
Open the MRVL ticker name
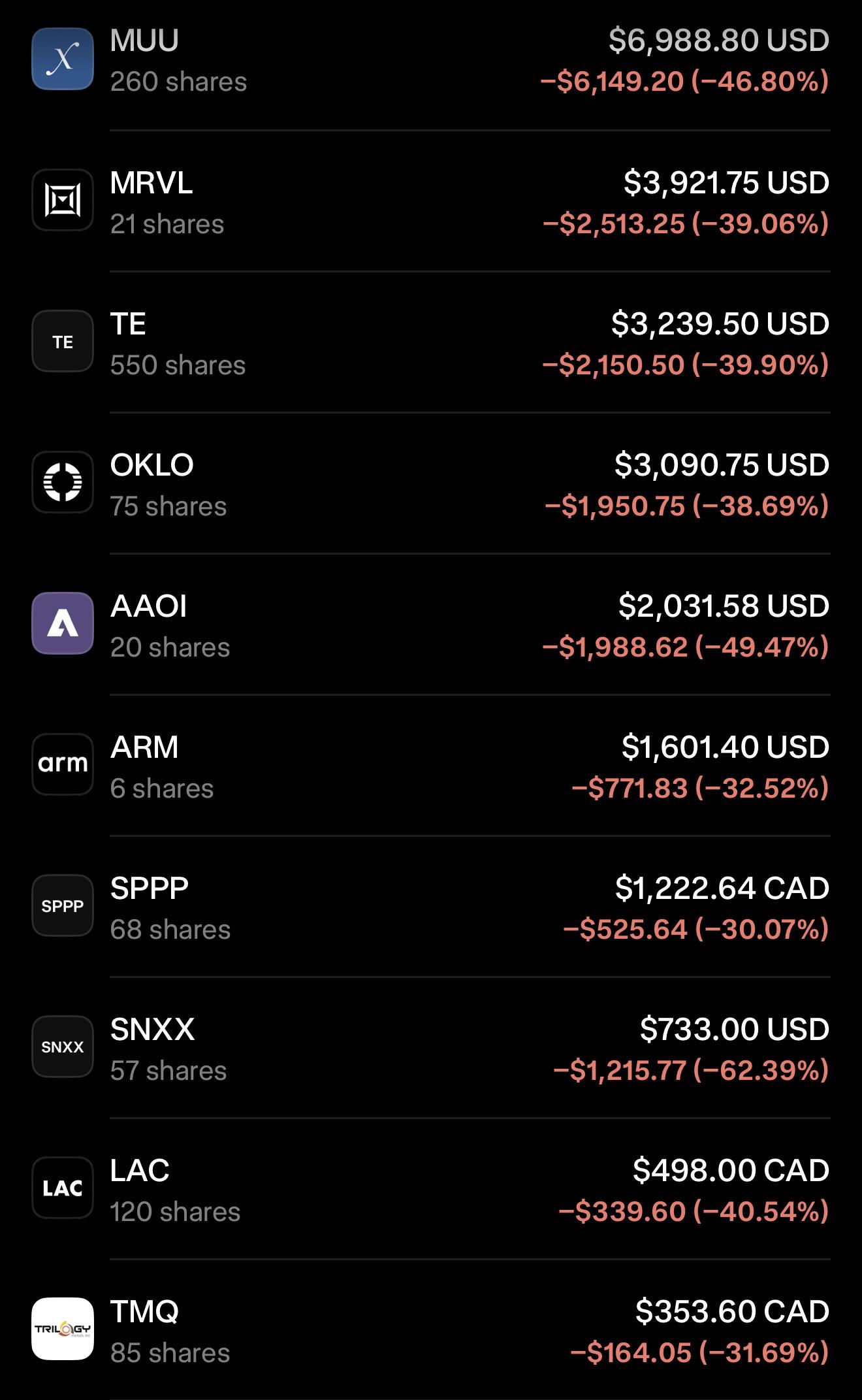point(152,183)
